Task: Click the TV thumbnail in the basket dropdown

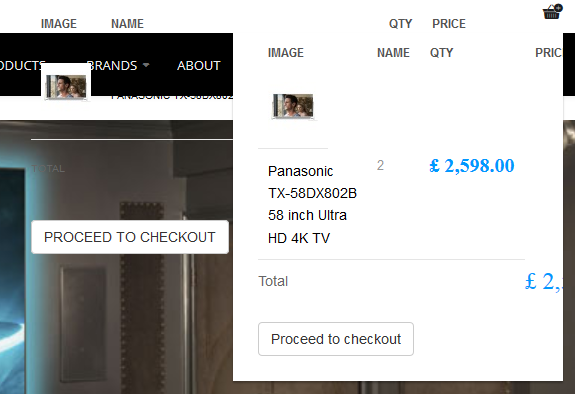Action: (x=293, y=106)
